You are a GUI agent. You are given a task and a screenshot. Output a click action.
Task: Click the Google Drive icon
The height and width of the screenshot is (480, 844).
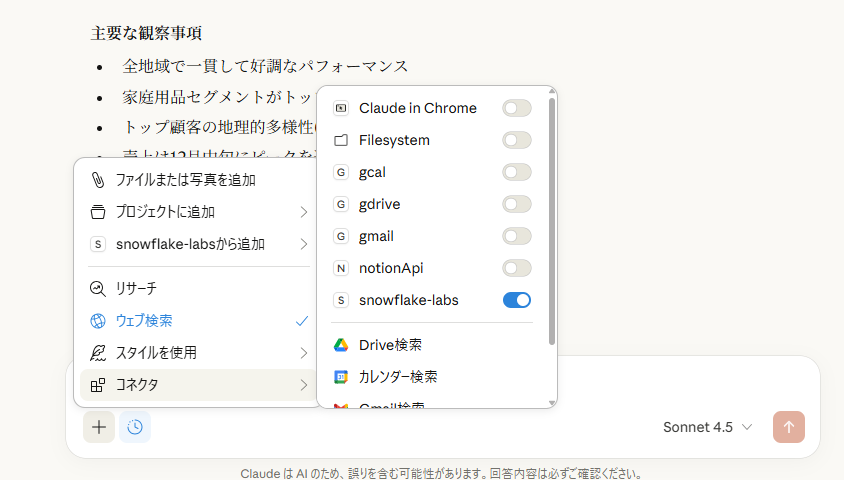(x=341, y=345)
